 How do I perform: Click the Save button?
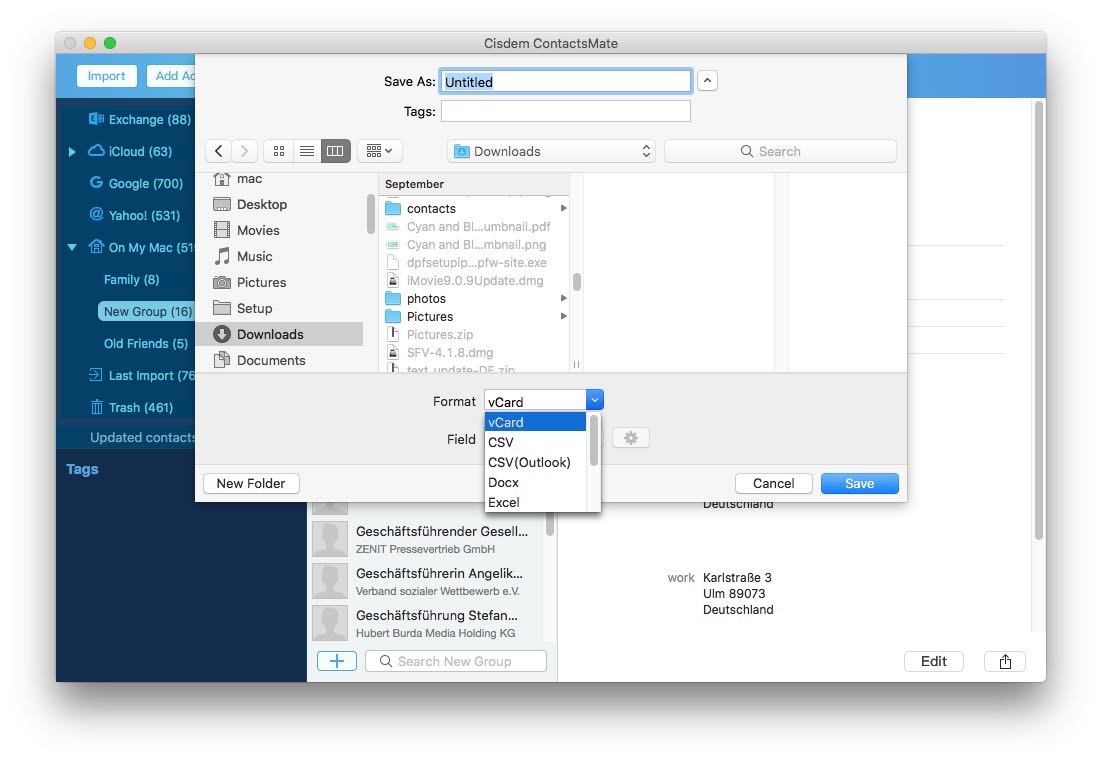860,484
